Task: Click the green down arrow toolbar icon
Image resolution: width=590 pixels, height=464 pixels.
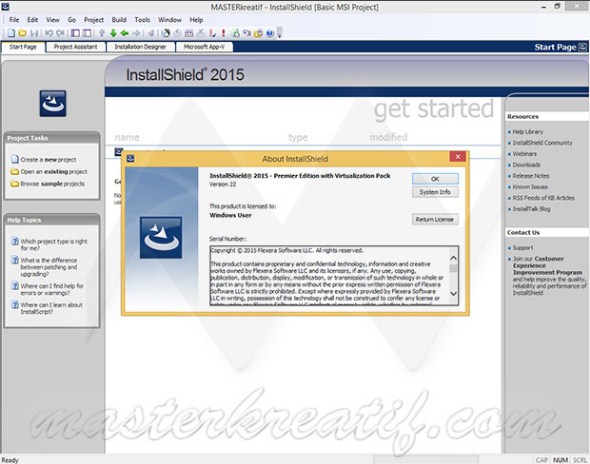Action: click(x=113, y=33)
